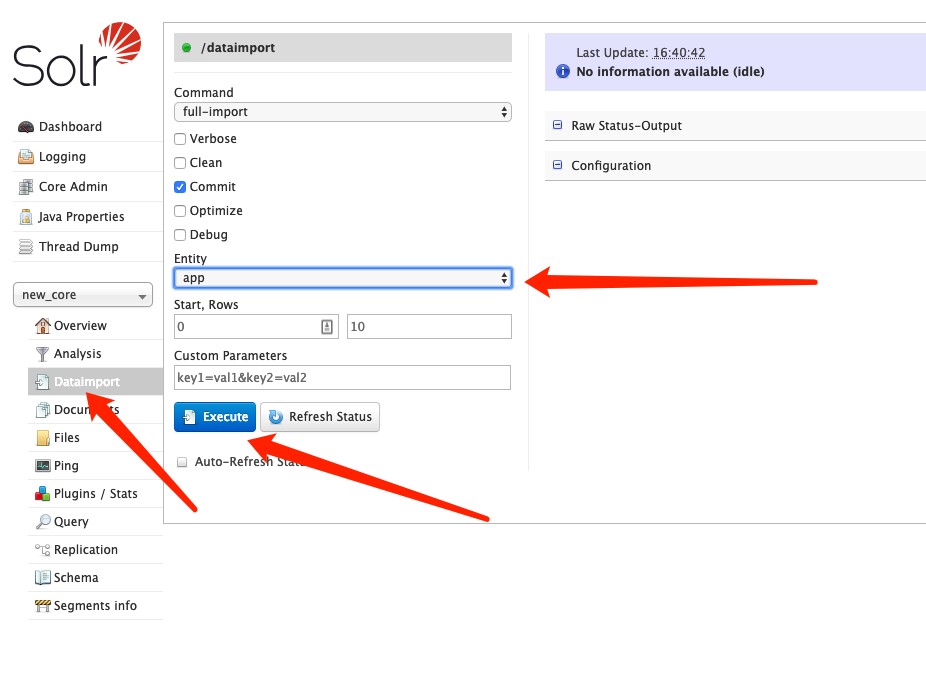This screenshot has height=683, width=926.
Task: Toggle the Auto-Refresh Status checkbox
Action: pos(182,462)
